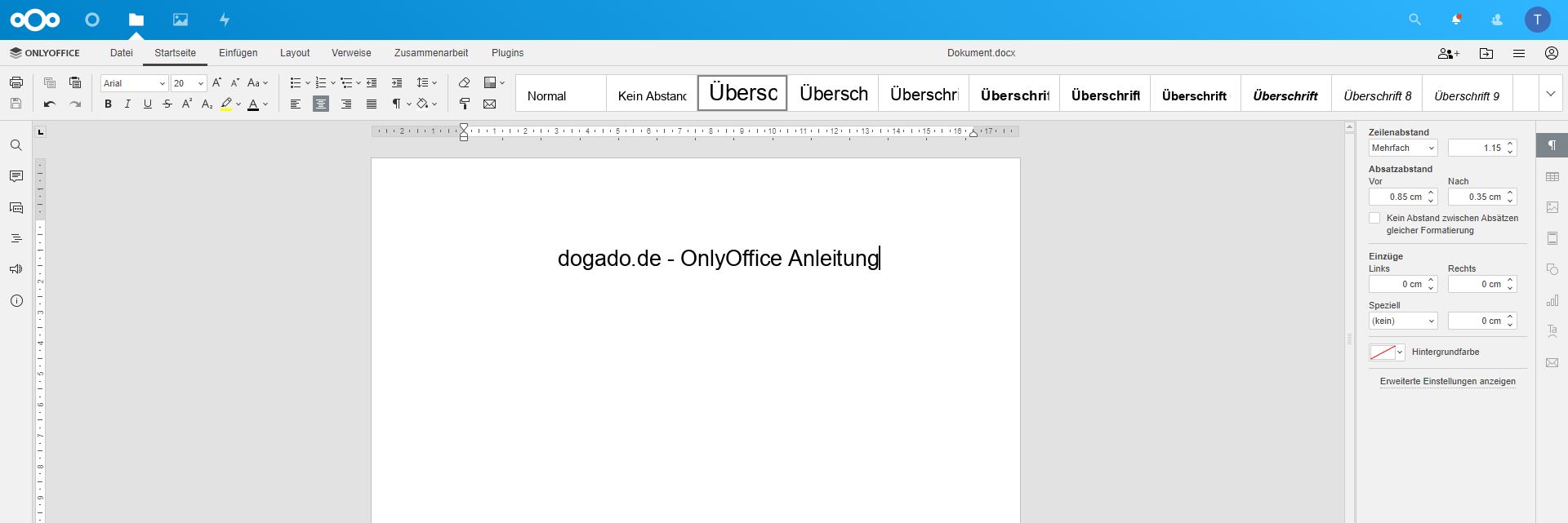The width and height of the screenshot is (1568, 523).
Task: Click Erweiterte Einstellungen anzeigen link
Action: 1447,381
